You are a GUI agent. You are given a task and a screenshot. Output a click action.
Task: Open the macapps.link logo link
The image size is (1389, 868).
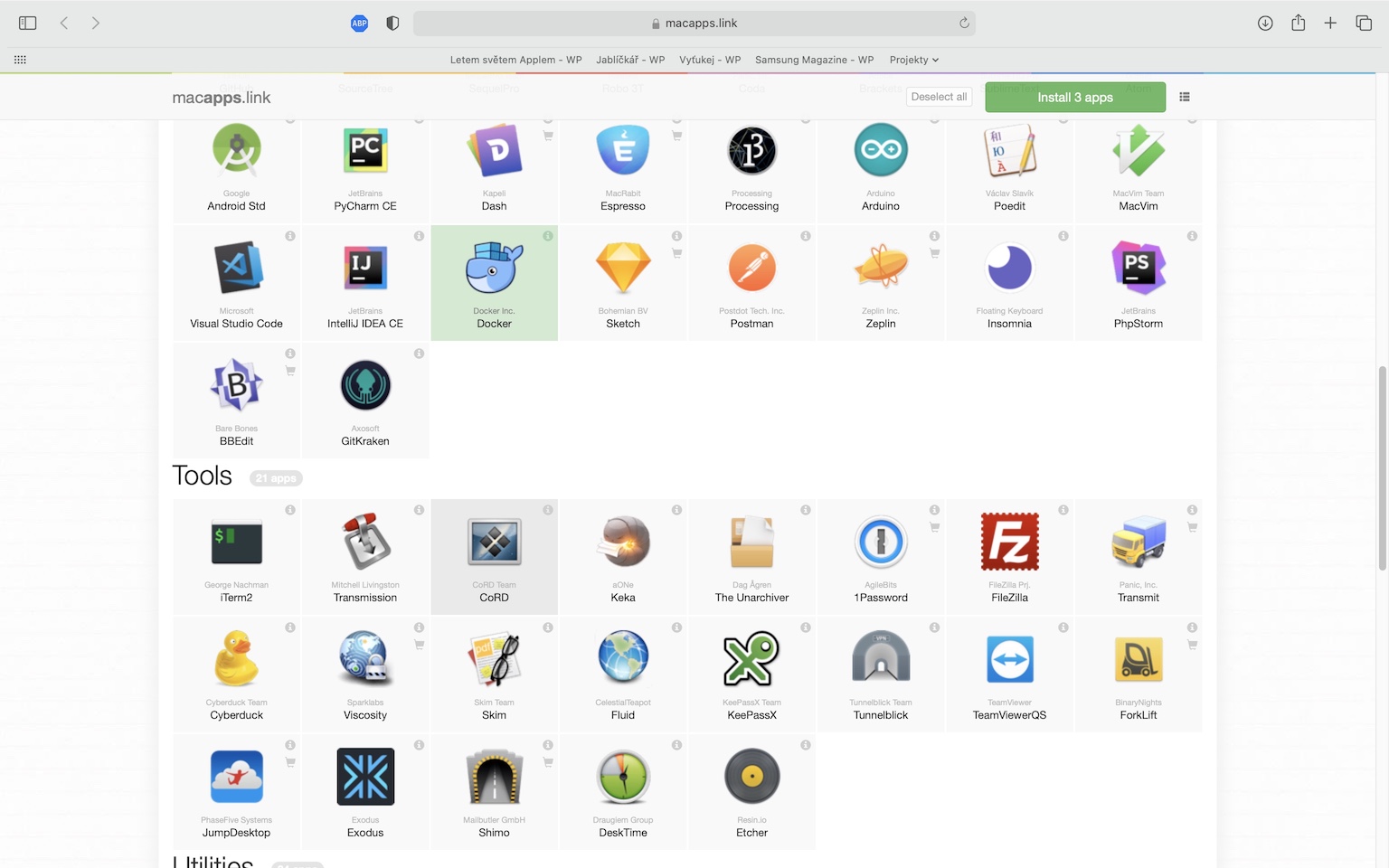tap(222, 98)
